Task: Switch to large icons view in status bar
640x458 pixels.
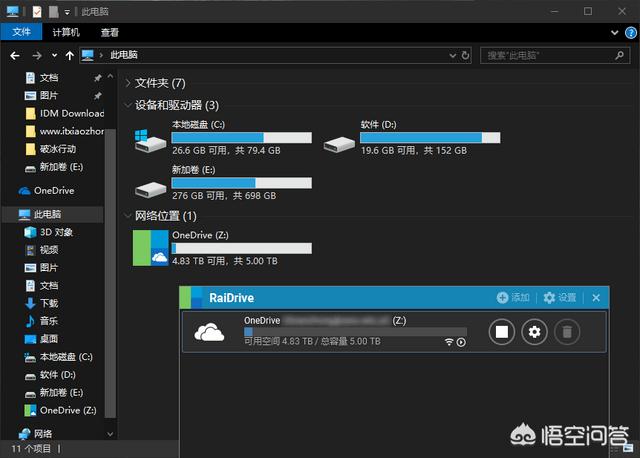Action: (x=628, y=449)
